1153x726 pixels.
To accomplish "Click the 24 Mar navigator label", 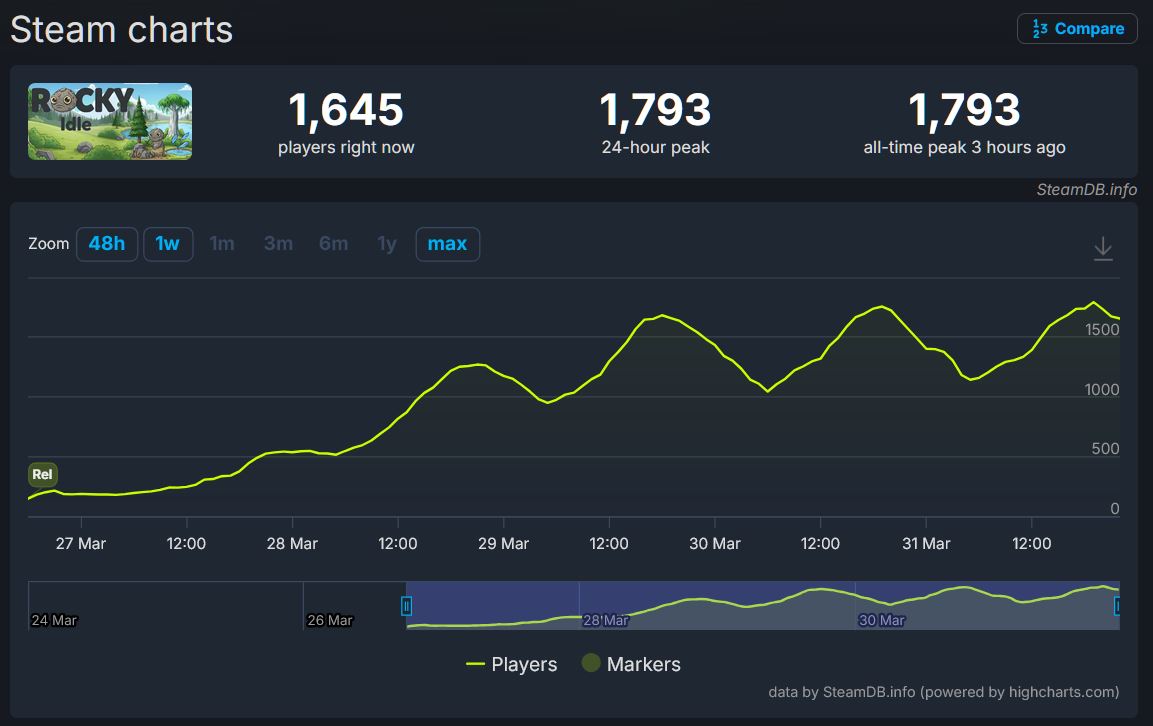I will tap(54, 620).
